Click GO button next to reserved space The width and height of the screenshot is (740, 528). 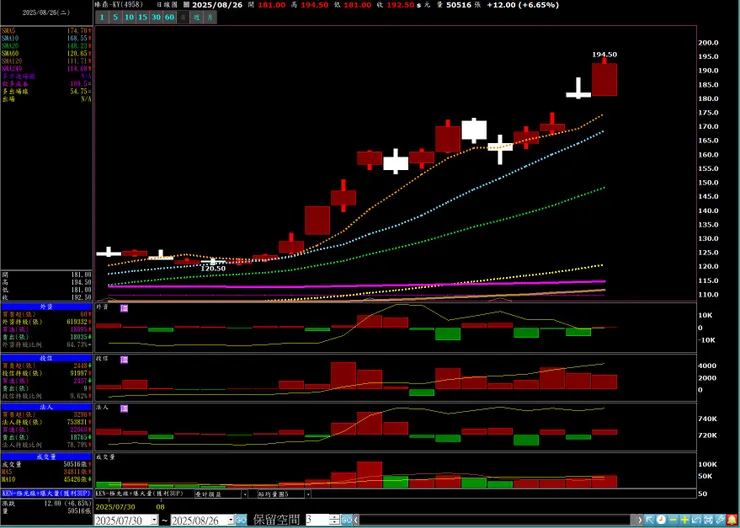coord(346,520)
